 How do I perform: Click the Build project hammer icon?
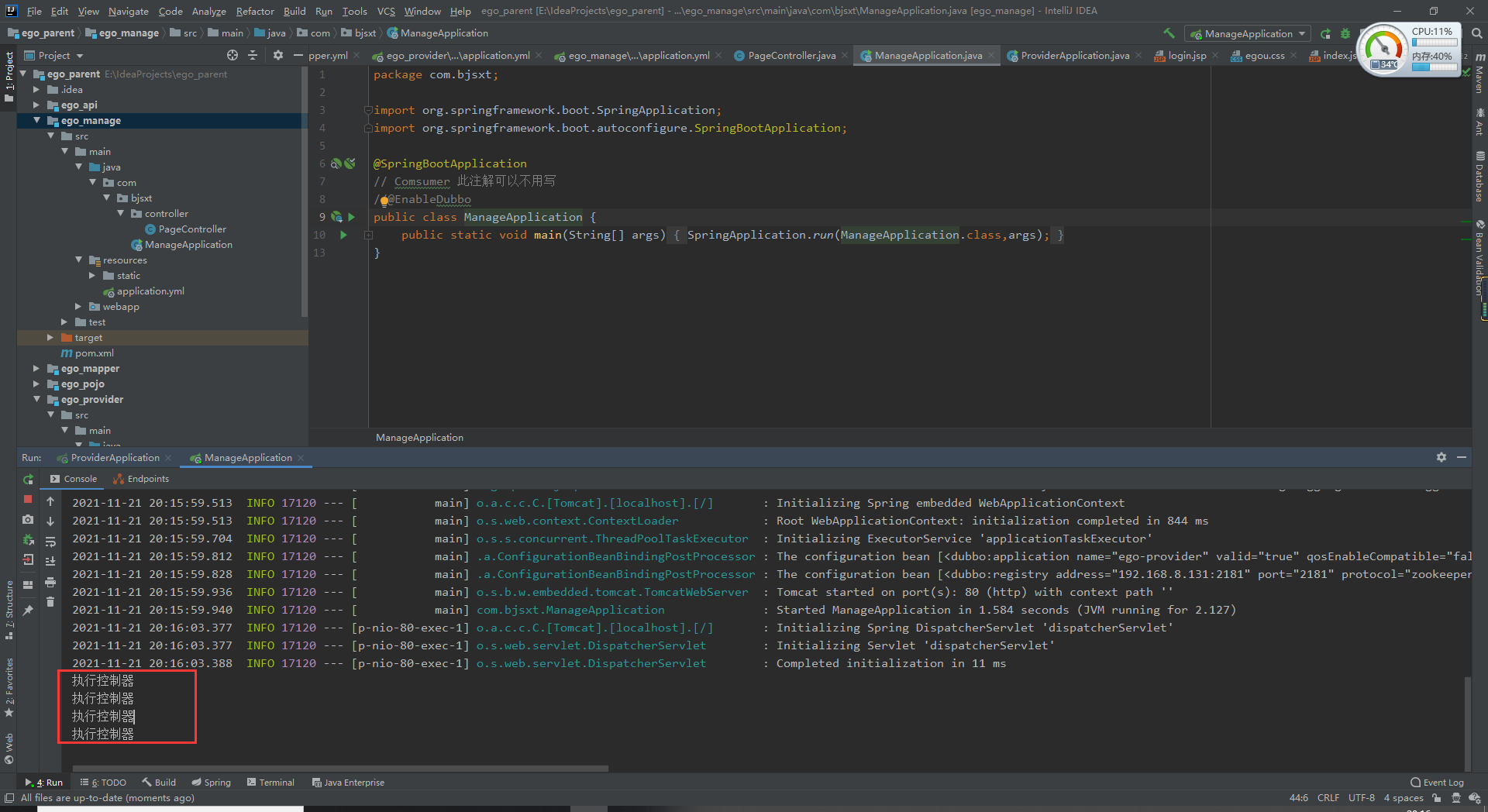tap(1169, 33)
